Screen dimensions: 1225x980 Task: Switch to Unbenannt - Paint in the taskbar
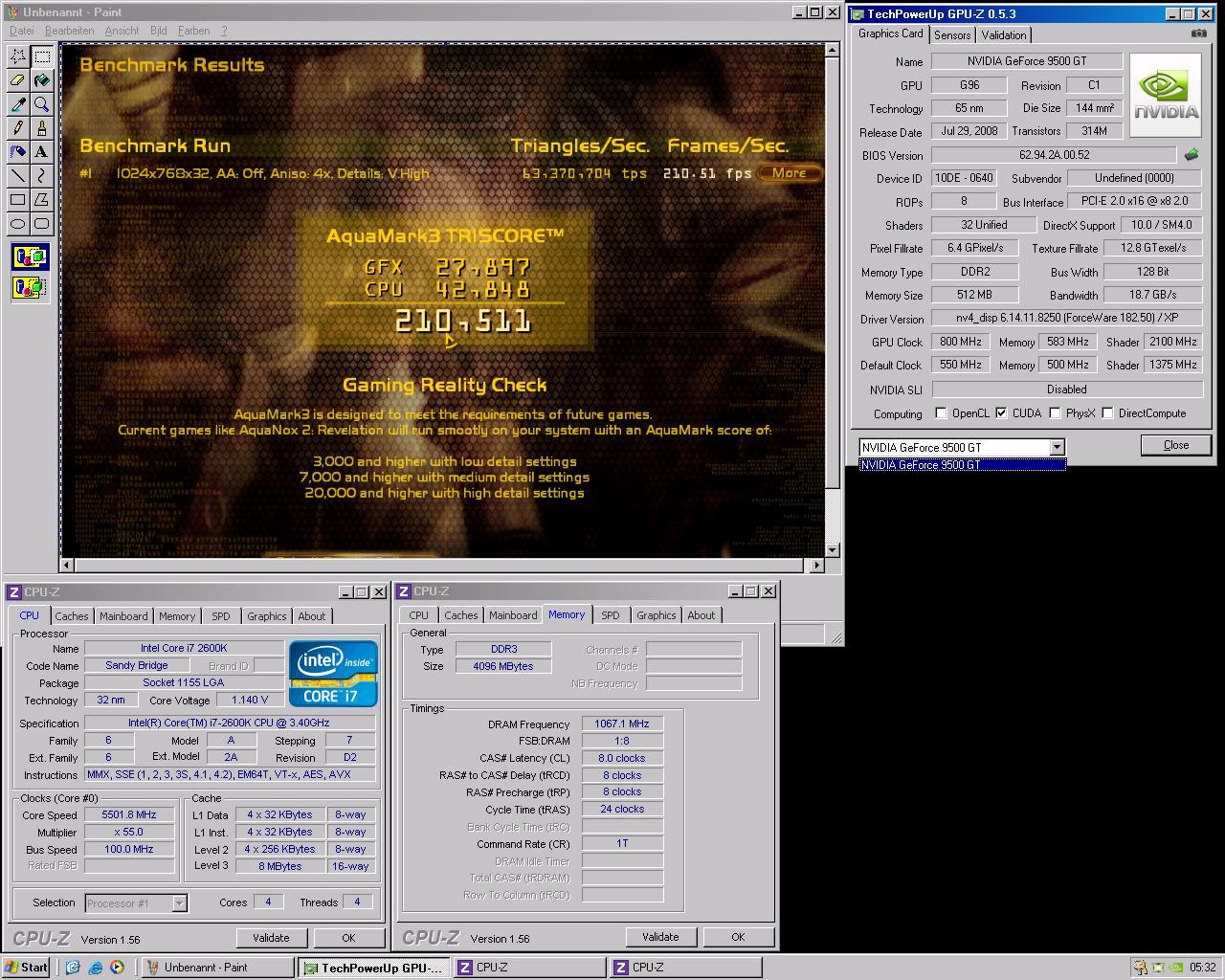[218, 968]
